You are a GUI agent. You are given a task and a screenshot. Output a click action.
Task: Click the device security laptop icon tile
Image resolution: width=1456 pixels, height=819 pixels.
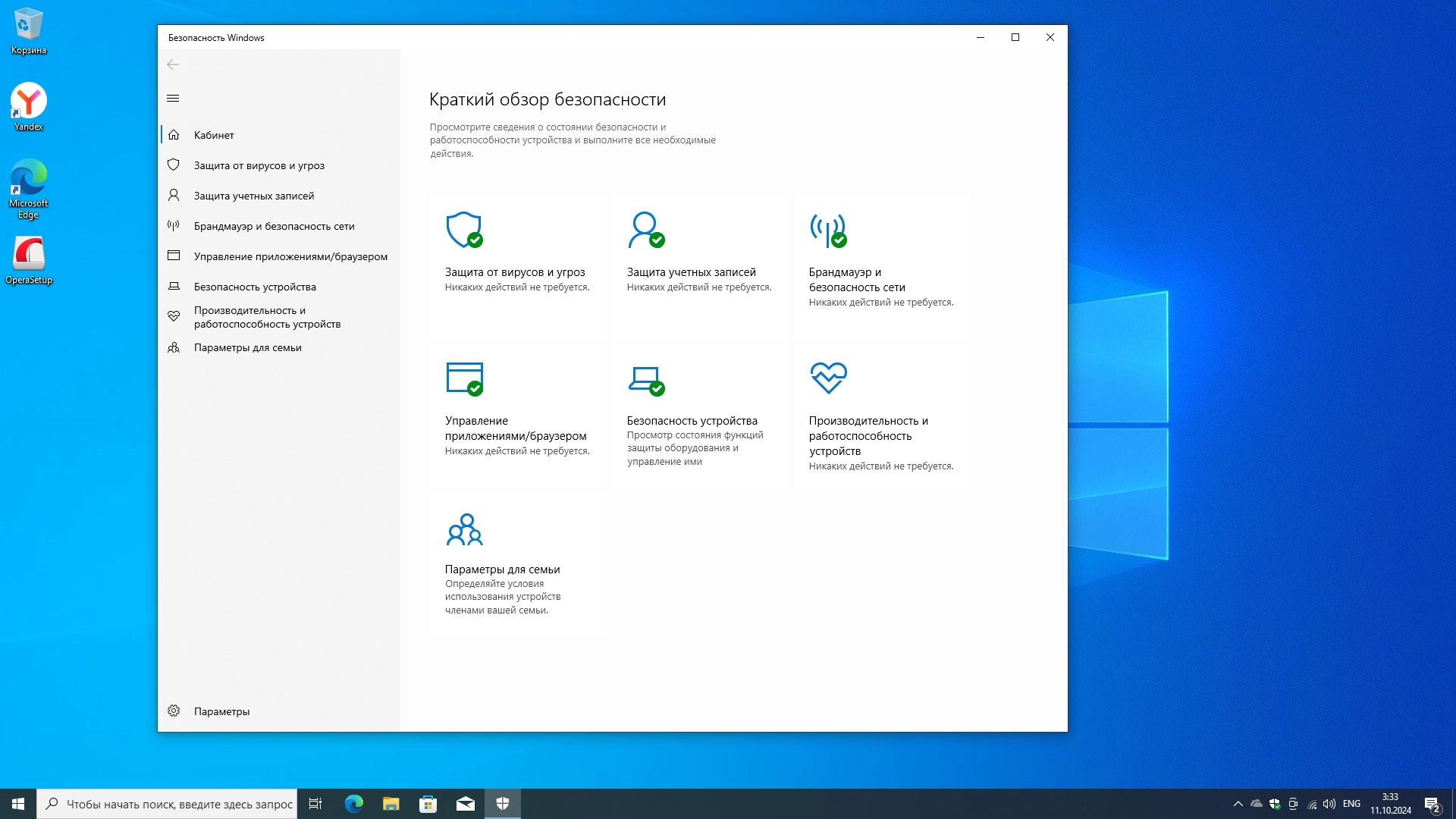700,414
